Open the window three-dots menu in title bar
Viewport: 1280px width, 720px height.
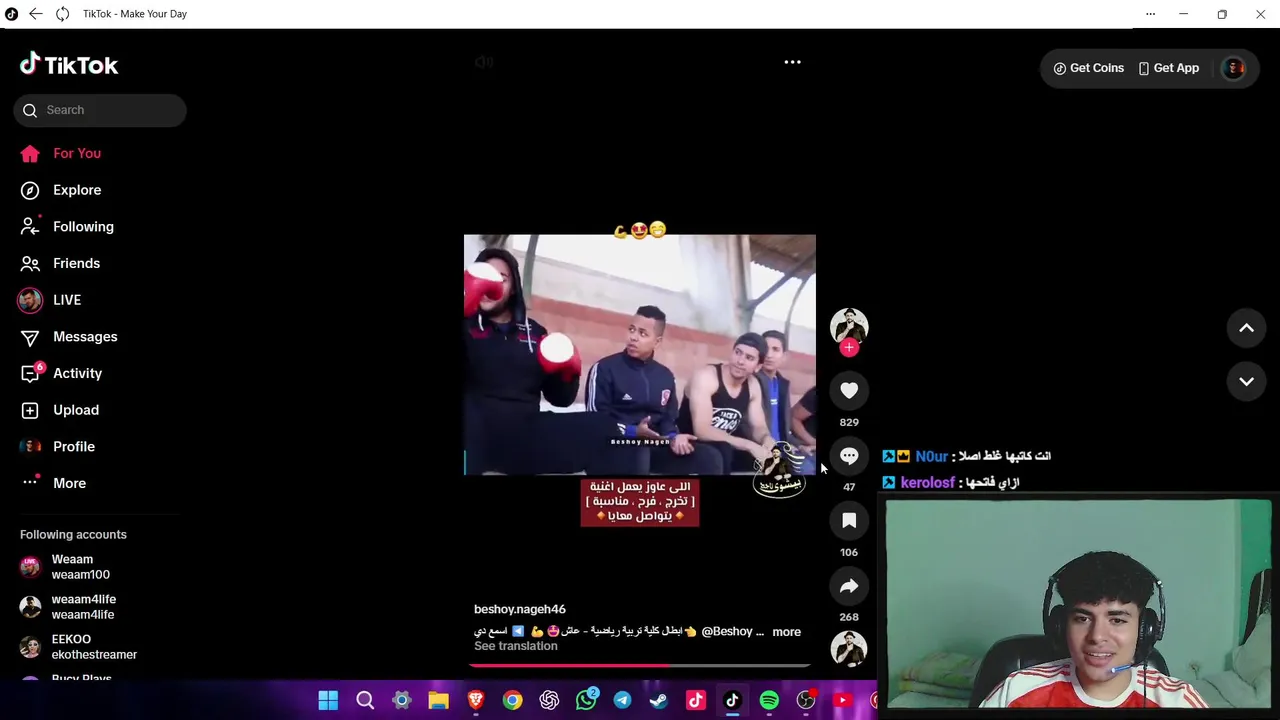pyautogui.click(x=1150, y=14)
